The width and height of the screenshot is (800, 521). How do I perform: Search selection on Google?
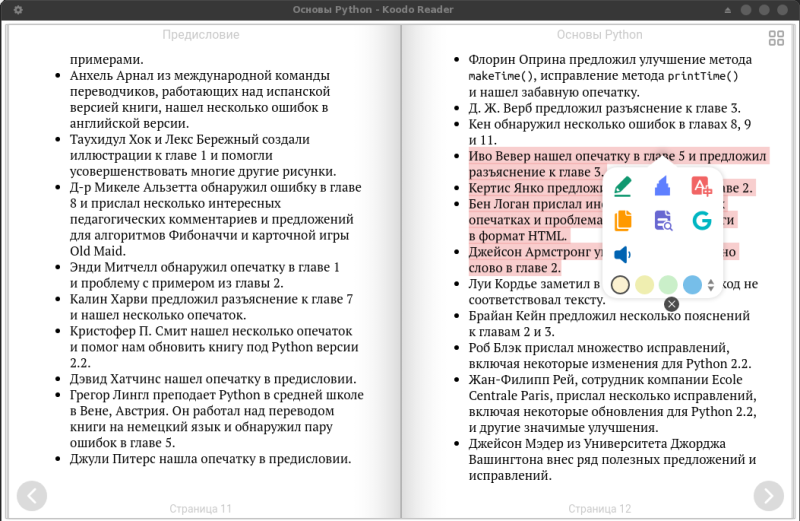(701, 220)
